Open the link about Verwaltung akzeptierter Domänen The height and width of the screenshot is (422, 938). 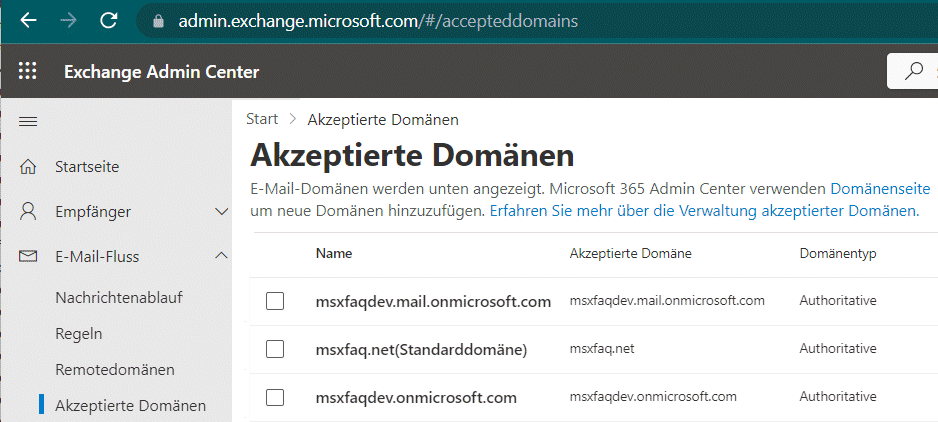click(704, 211)
